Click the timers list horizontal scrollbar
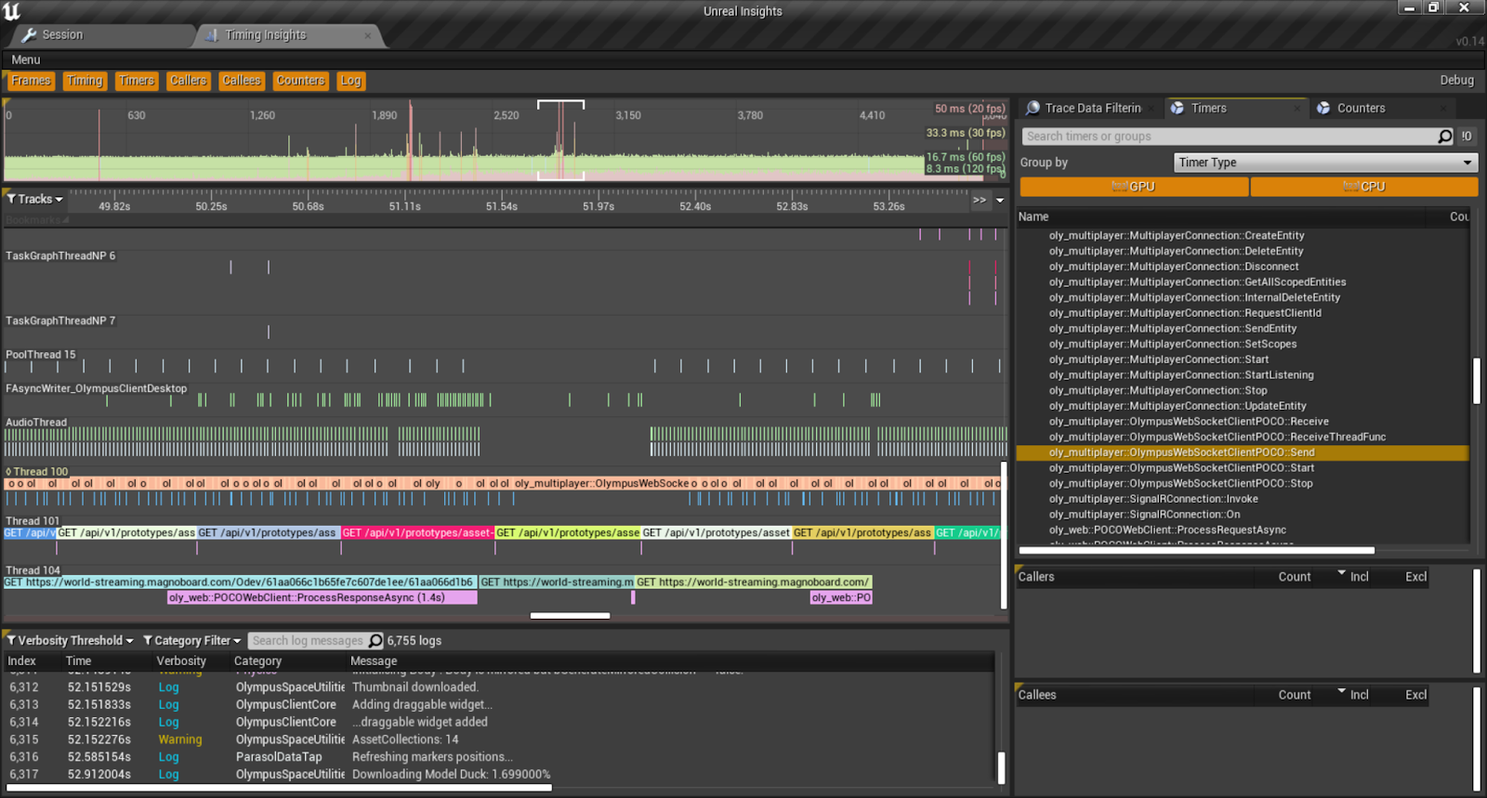 [1196, 550]
